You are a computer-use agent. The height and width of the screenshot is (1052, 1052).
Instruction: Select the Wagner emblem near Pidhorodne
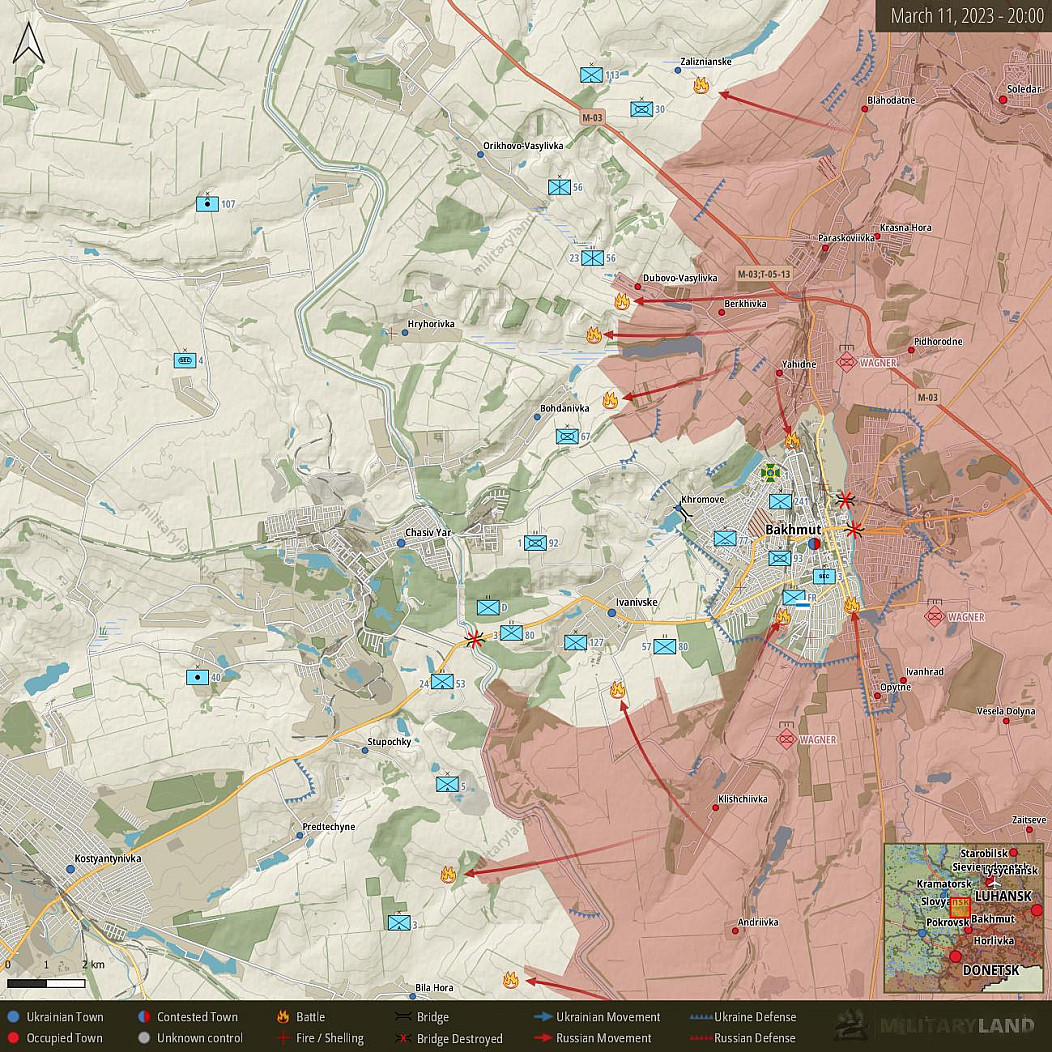tap(847, 361)
